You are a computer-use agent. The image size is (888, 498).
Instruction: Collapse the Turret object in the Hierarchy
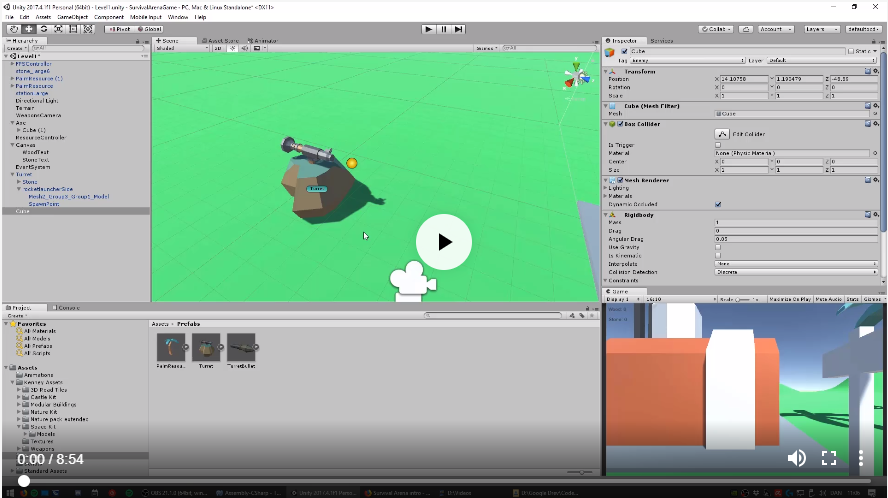11,174
